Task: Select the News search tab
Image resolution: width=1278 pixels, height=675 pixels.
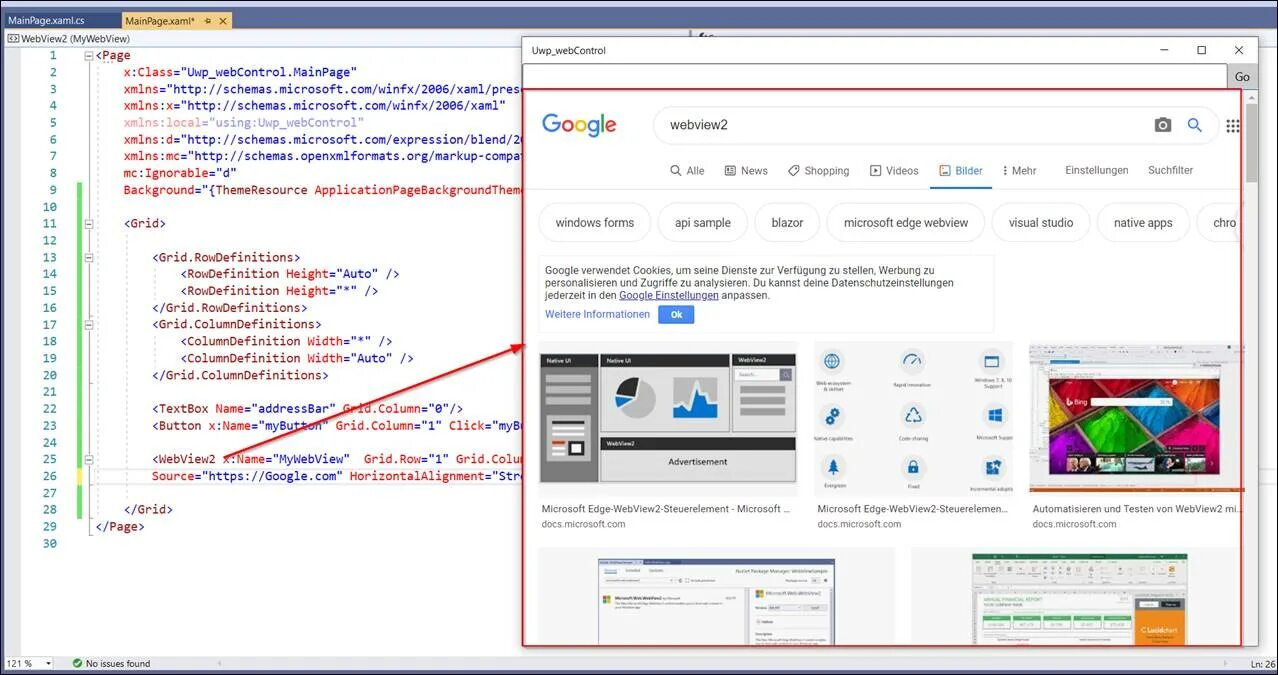Action: (x=746, y=171)
